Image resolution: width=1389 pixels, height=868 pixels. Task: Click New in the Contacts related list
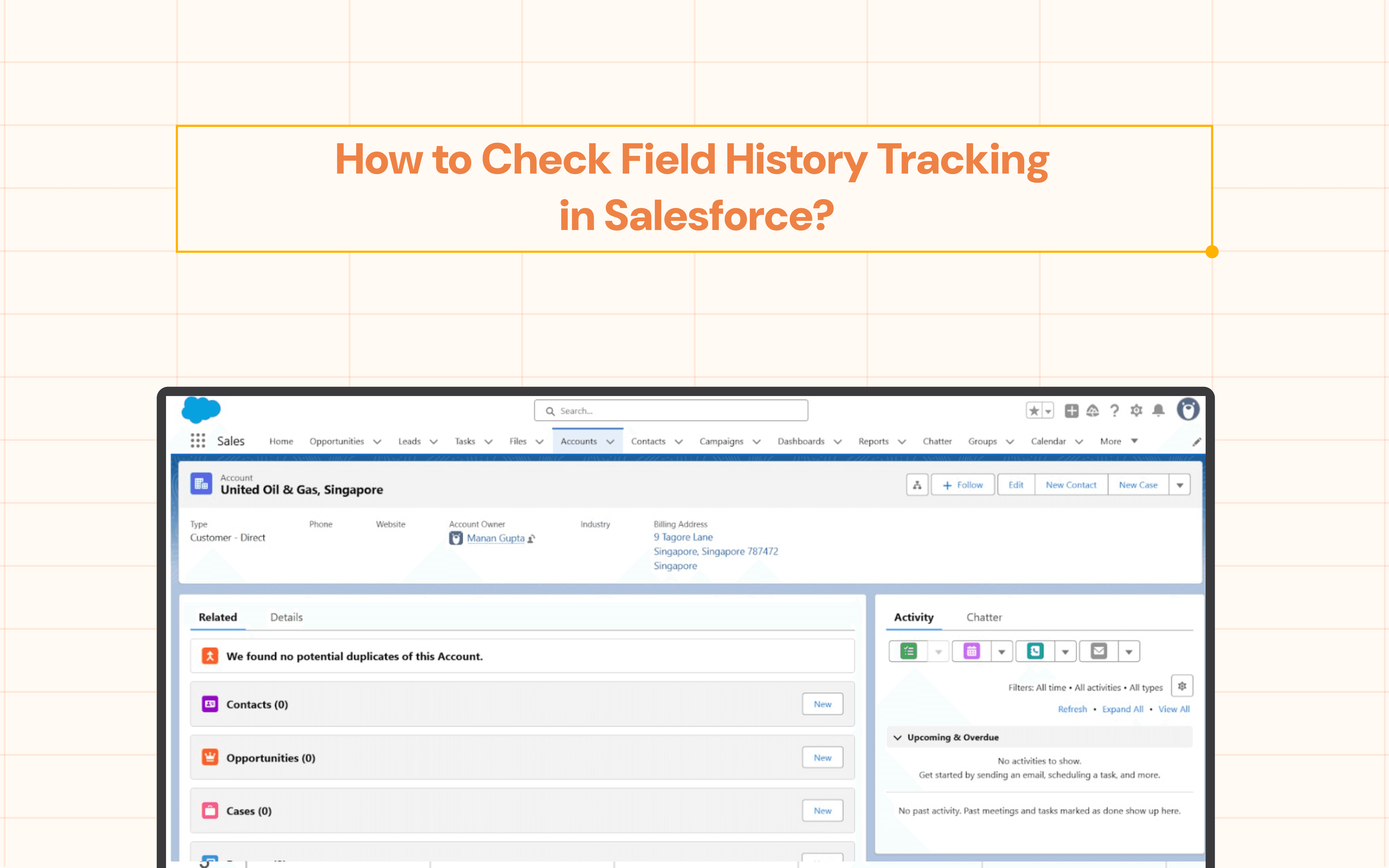(x=823, y=704)
